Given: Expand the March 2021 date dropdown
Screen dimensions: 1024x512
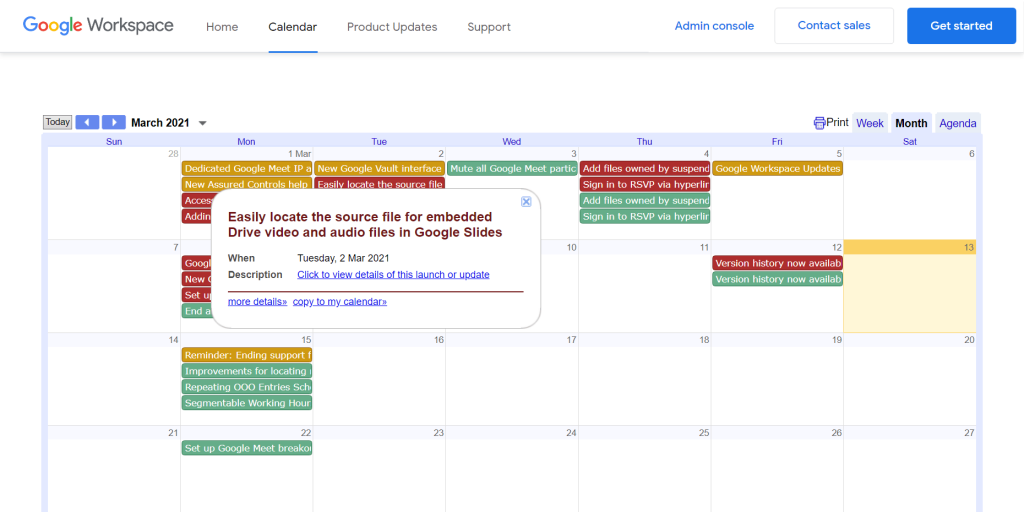Looking at the screenshot, I should point(203,123).
